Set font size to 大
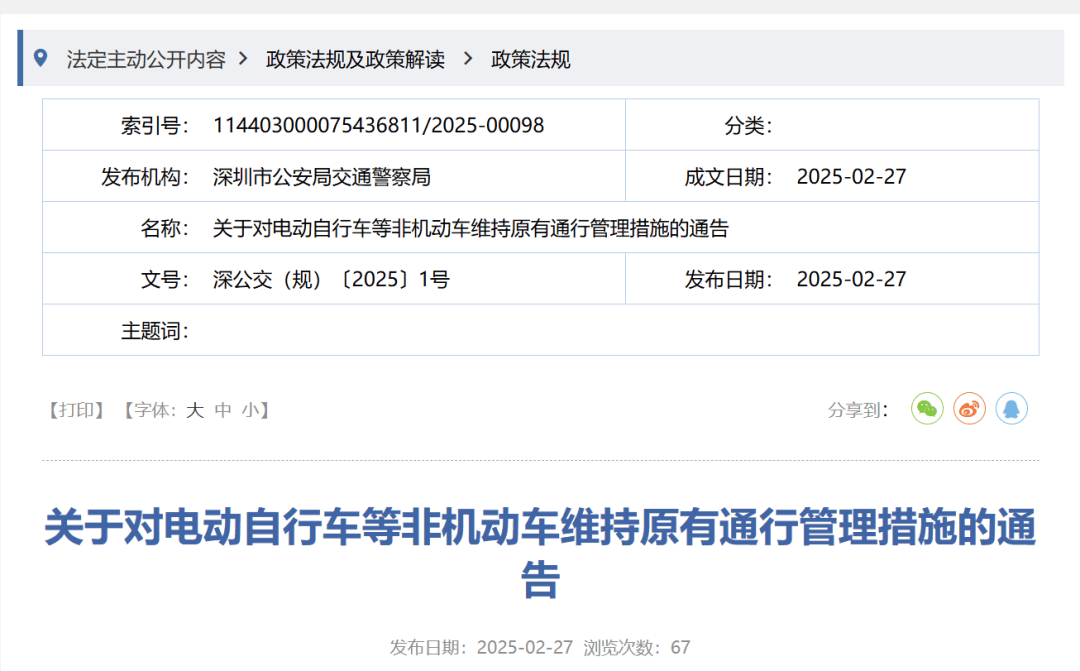 195,411
